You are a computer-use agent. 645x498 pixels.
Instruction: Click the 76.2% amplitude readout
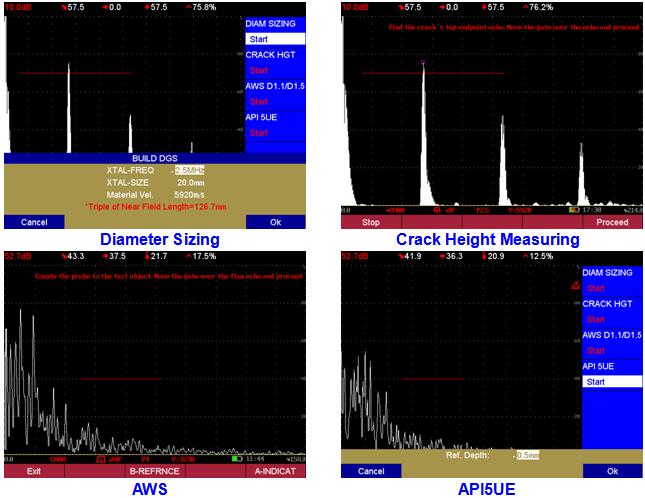[538, 7]
